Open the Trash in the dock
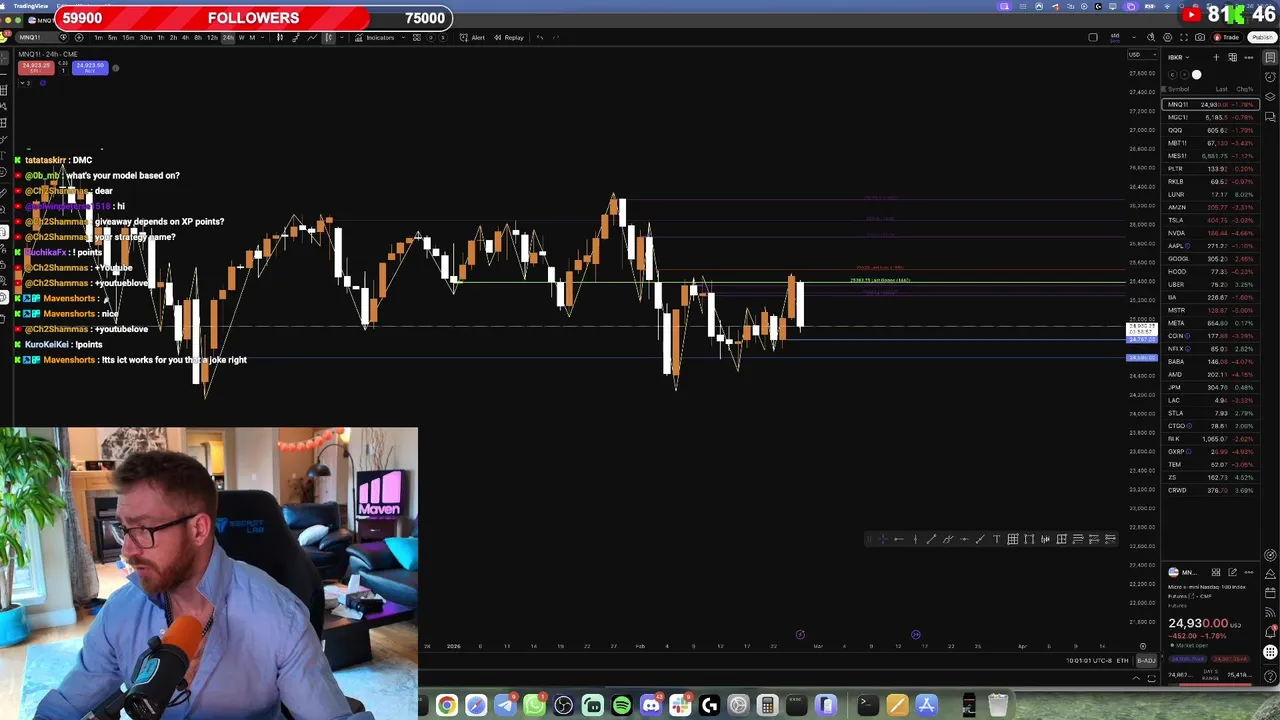Viewport: 1280px width, 720px height. click(x=997, y=705)
